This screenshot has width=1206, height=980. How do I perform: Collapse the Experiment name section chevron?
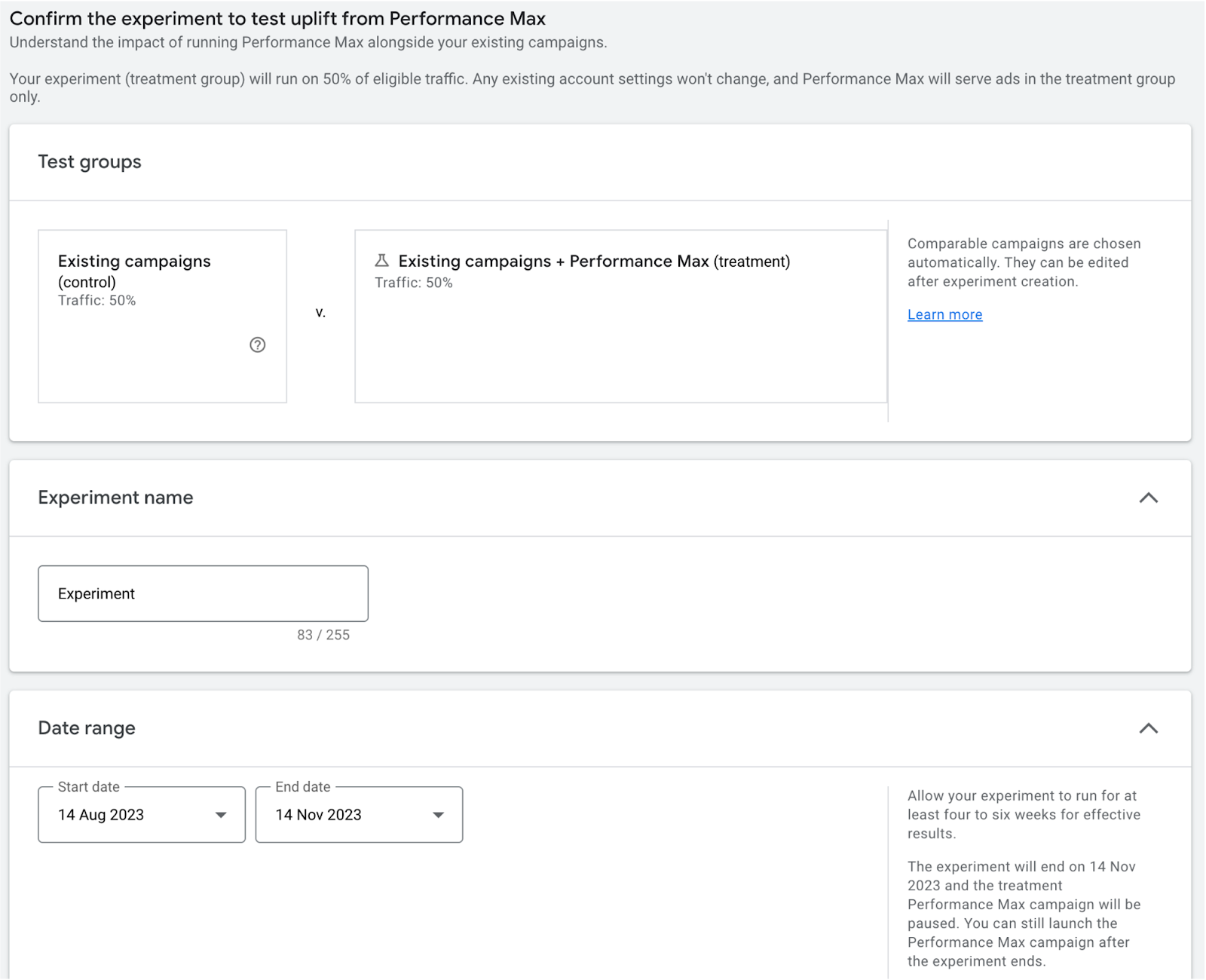coord(1148,498)
